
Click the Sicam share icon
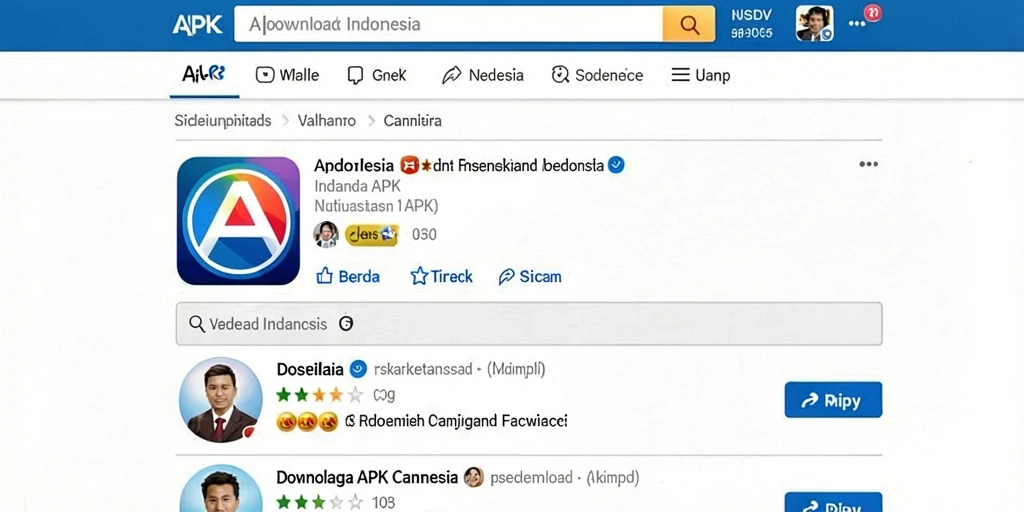click(x=506, y=277)
